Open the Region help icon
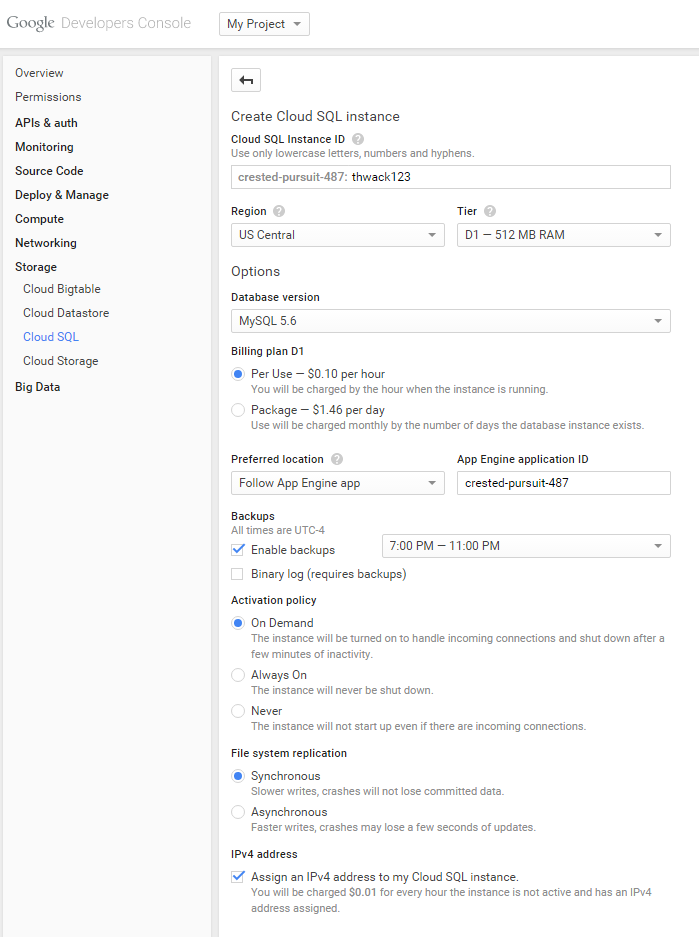699x937 pixels. (x=279, y=211)
